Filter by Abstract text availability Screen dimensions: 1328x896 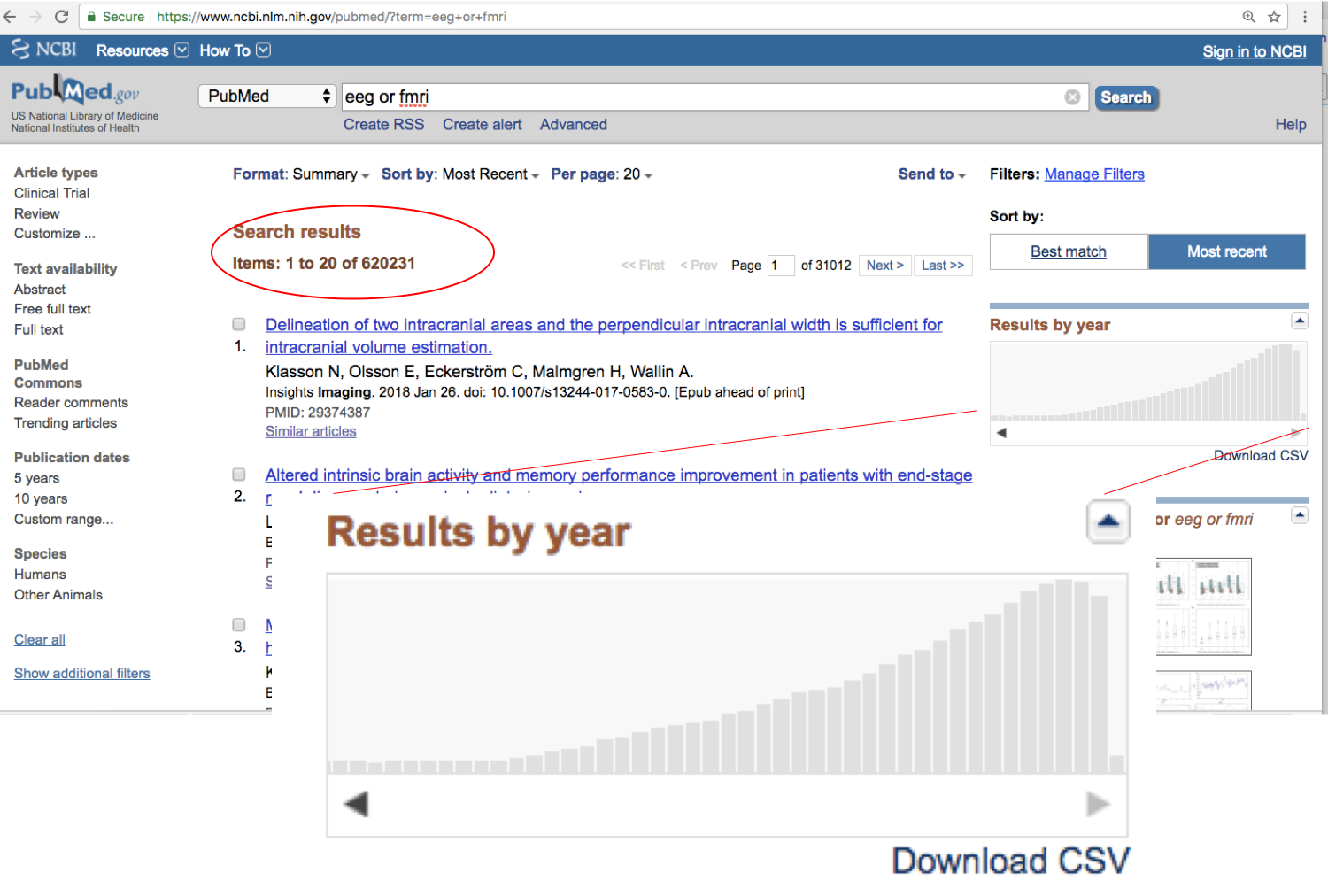click(x=40, y=290)
